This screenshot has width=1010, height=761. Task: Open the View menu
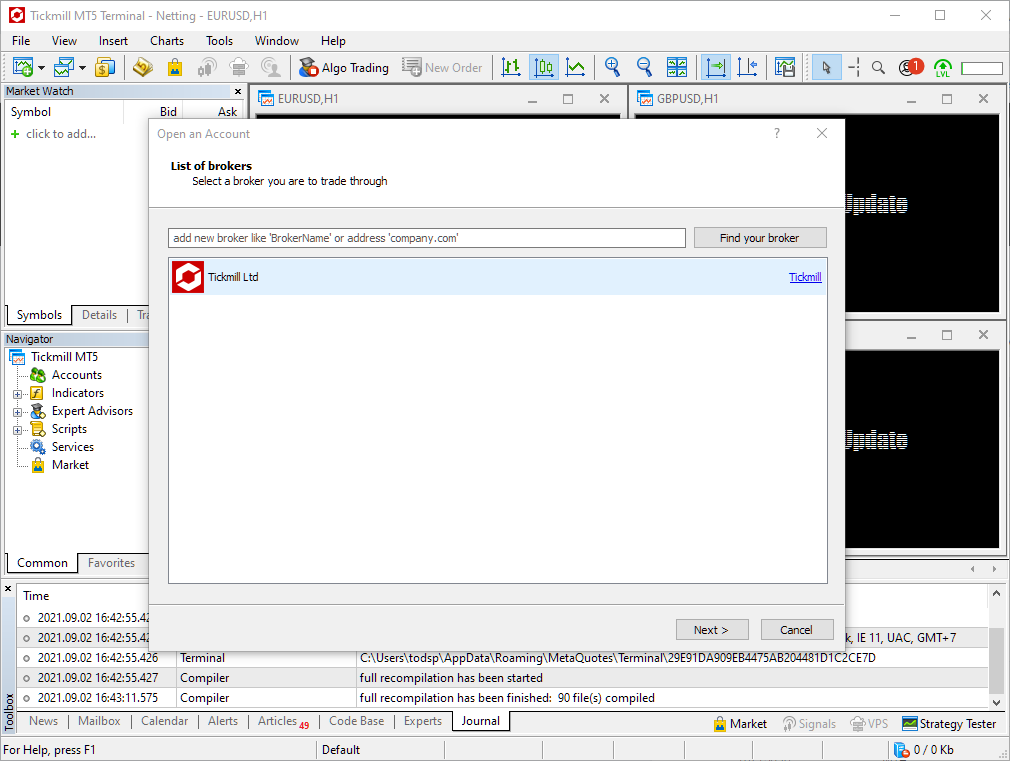(64, 41)
